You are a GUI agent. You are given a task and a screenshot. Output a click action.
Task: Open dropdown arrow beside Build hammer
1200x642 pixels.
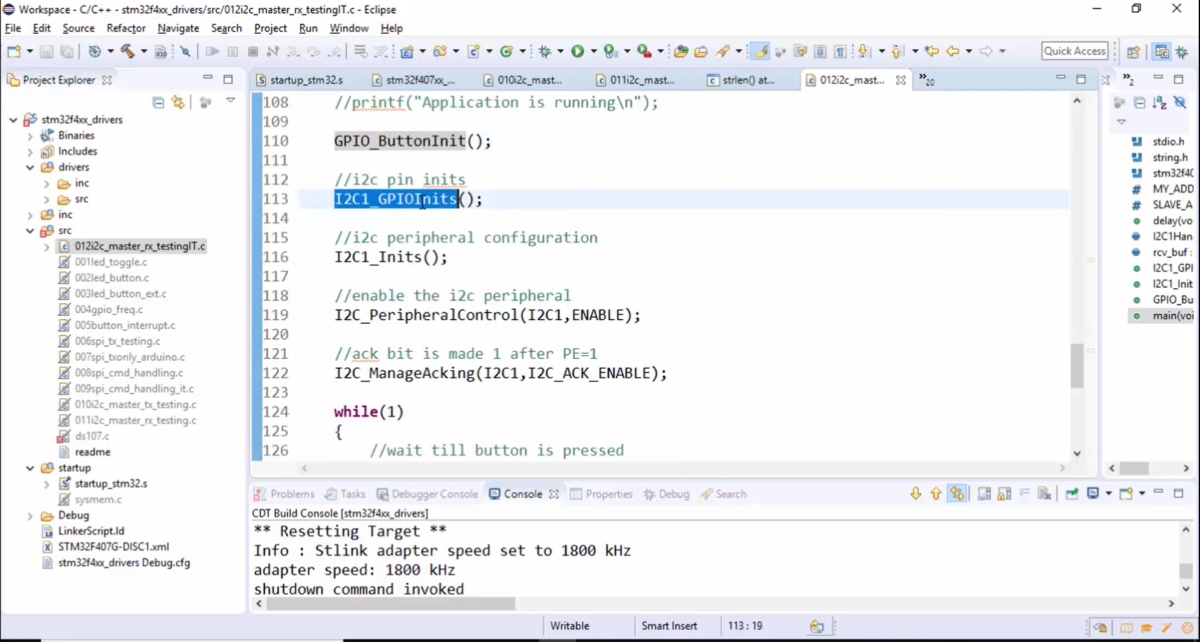pyautogui.click(x=143, y=51)
